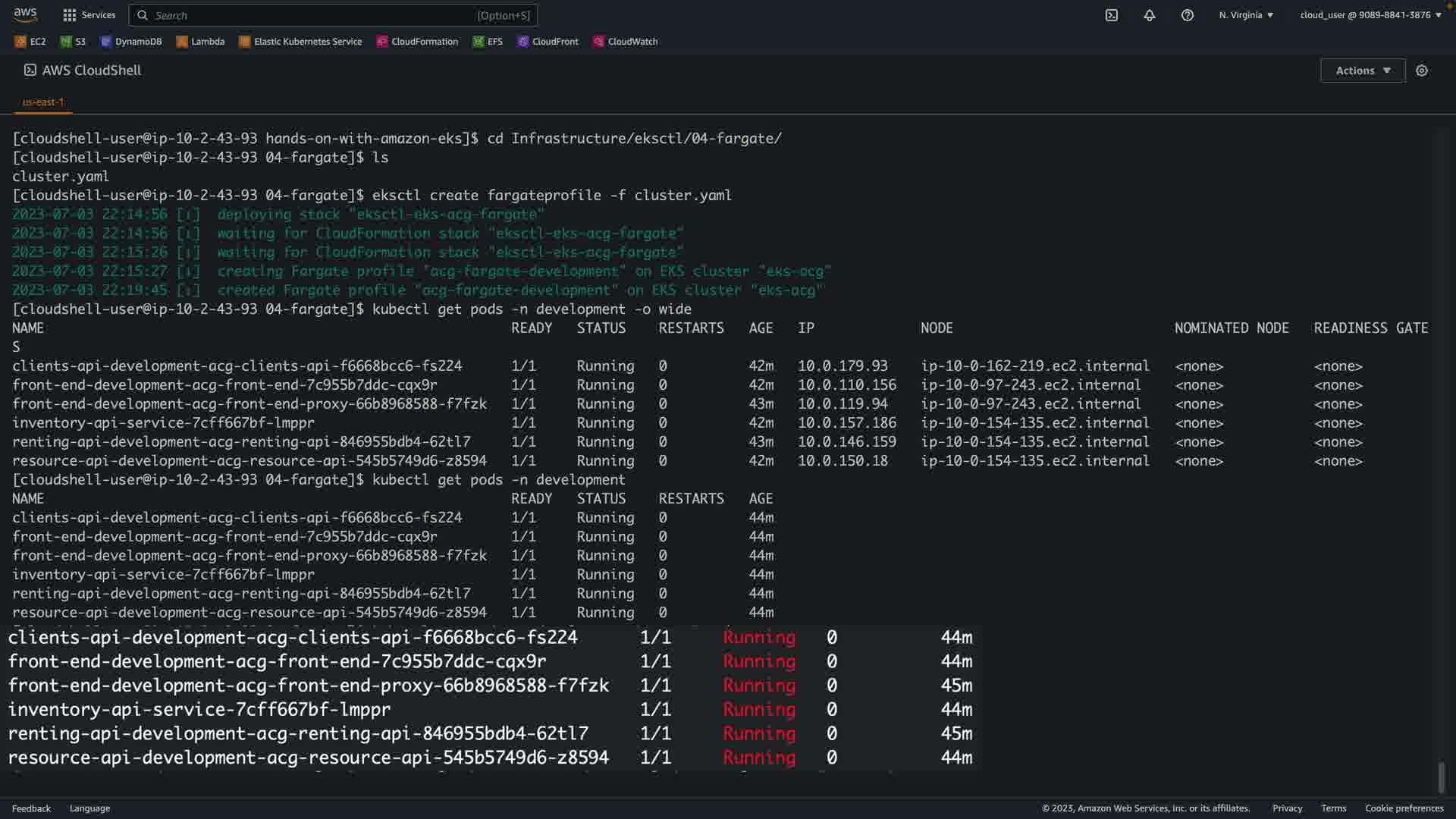The width and height of the screenshot is (1456, 819).
Task: Open CloudShell preferences gear icon
Action: (1421, 71)
